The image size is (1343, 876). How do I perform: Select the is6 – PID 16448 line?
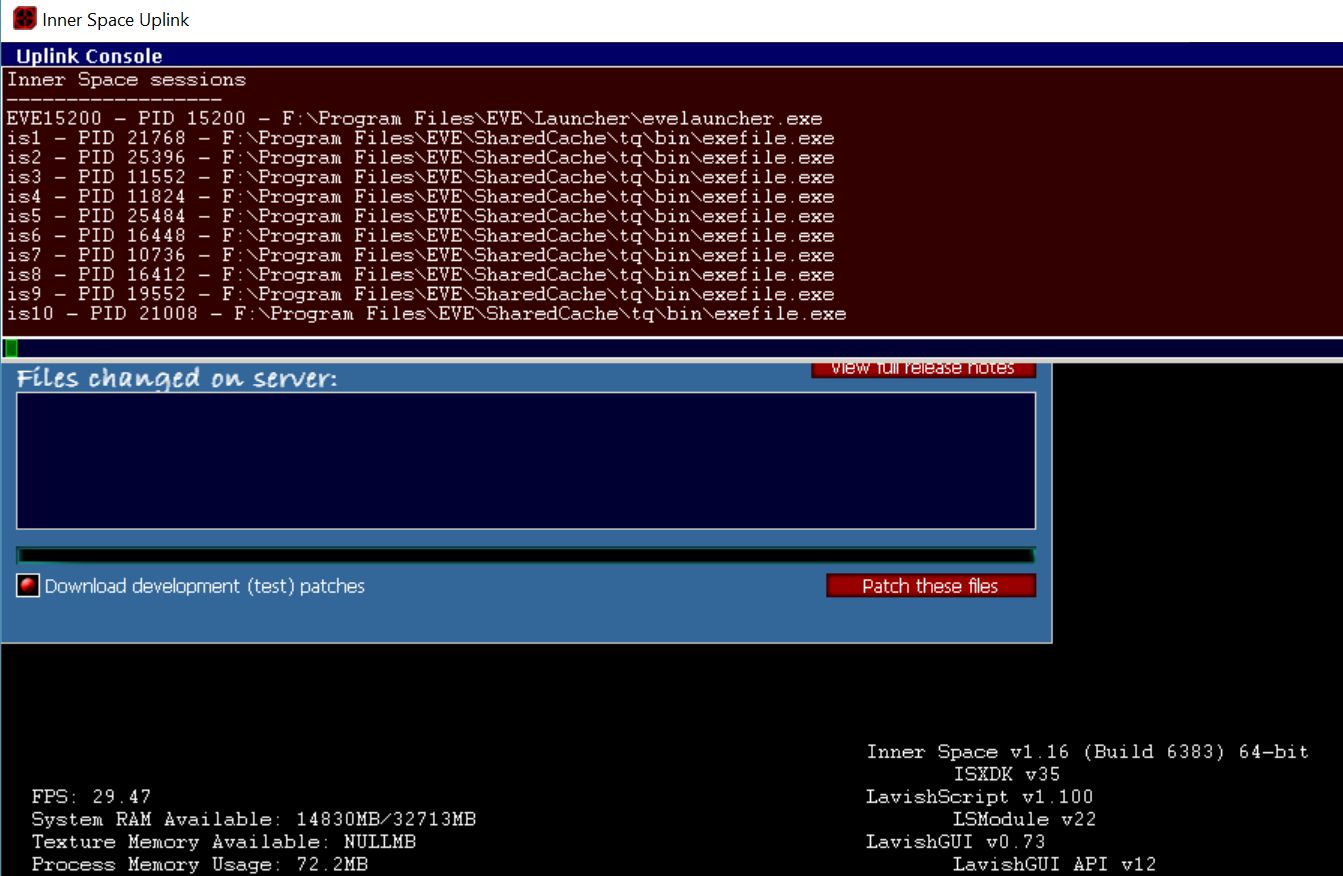pyautogui.click(x=420, y=236)
